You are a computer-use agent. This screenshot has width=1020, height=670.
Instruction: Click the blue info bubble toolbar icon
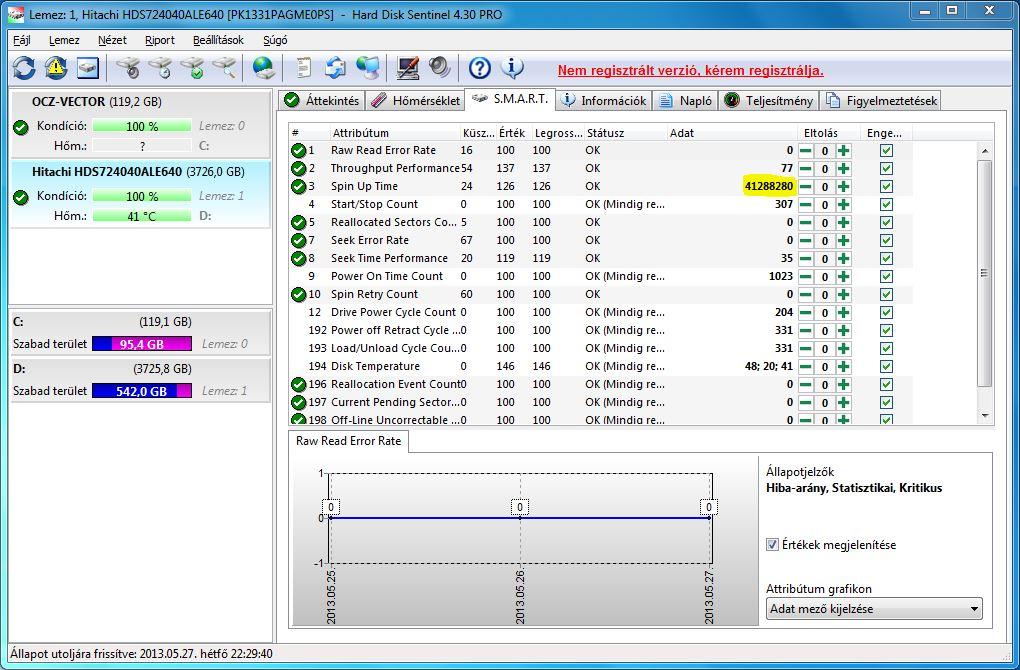click(x=513, y=68)
